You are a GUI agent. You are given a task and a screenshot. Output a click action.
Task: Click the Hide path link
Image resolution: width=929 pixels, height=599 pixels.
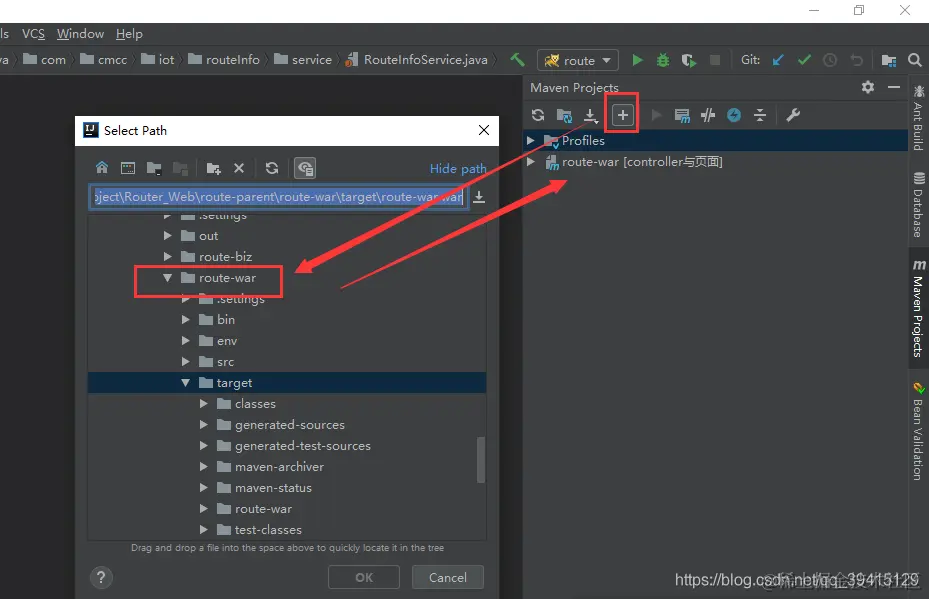[x=458, y=168]
